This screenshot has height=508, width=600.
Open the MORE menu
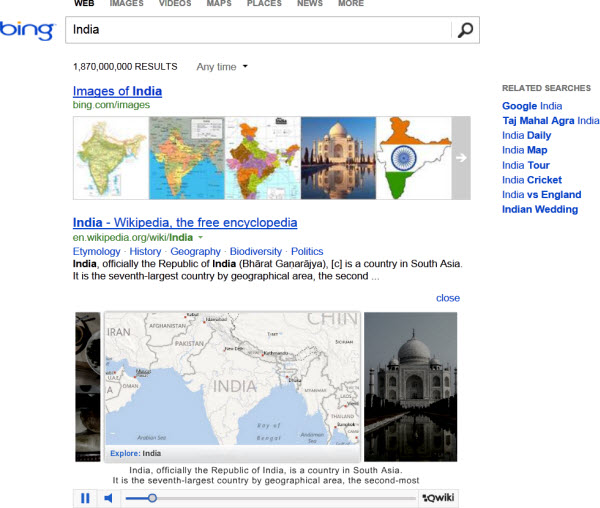point(351,3)
